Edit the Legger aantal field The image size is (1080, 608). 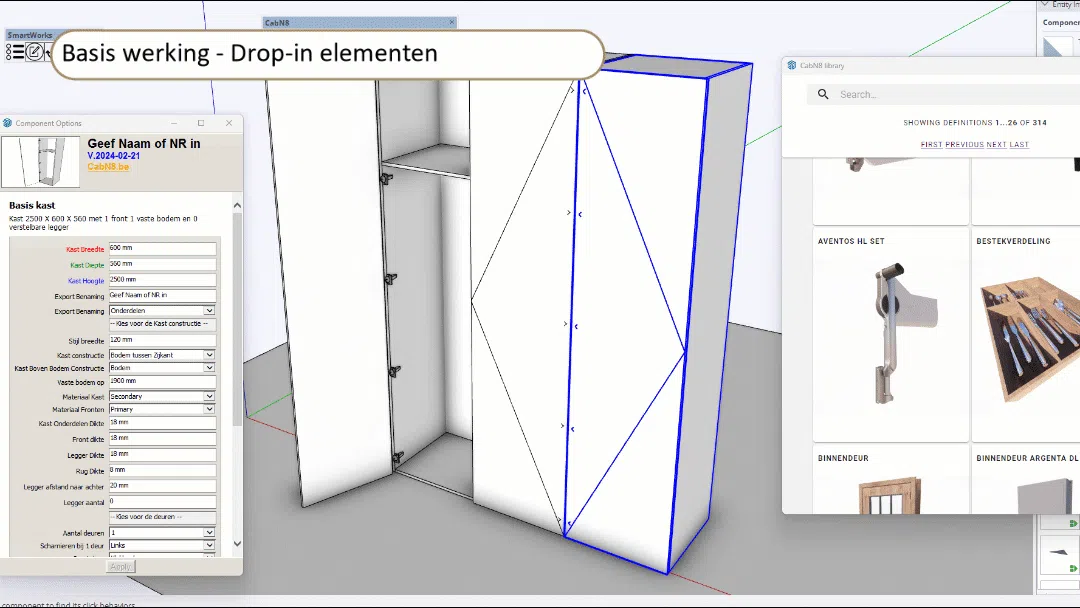pyautogui.click(x=163, y=502)
